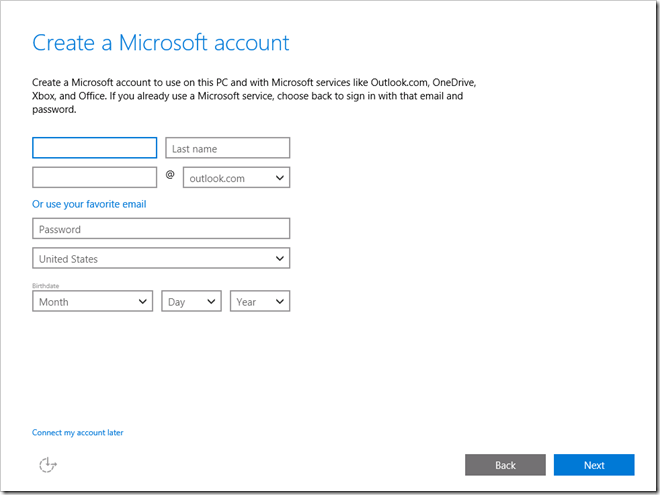Click the @ symbol between email fields

170,175
